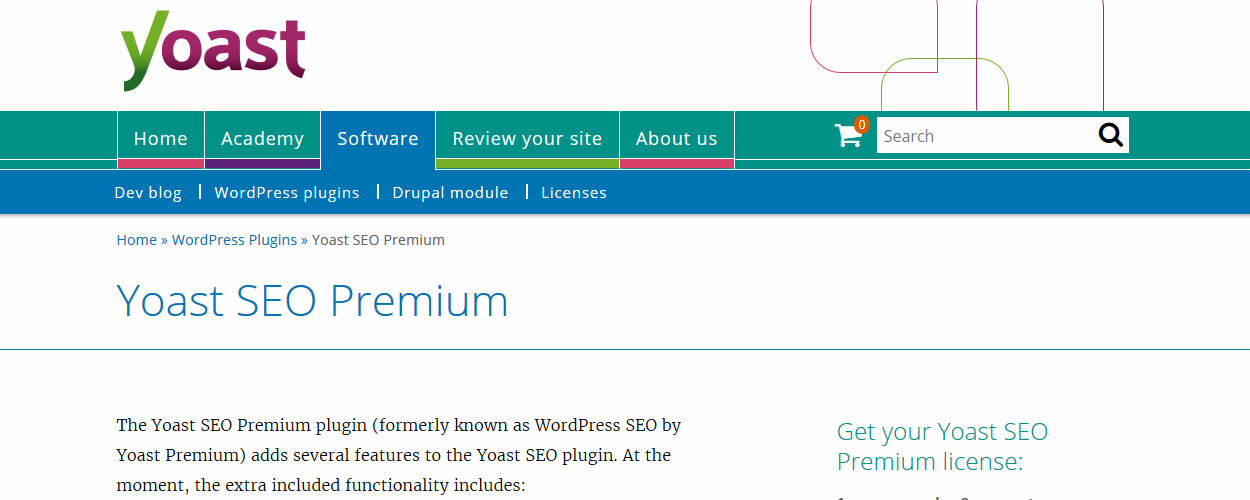Screen dimensions: 1250x500
Task: Open the Dev blog submenu link
Action: pos(148,192)
